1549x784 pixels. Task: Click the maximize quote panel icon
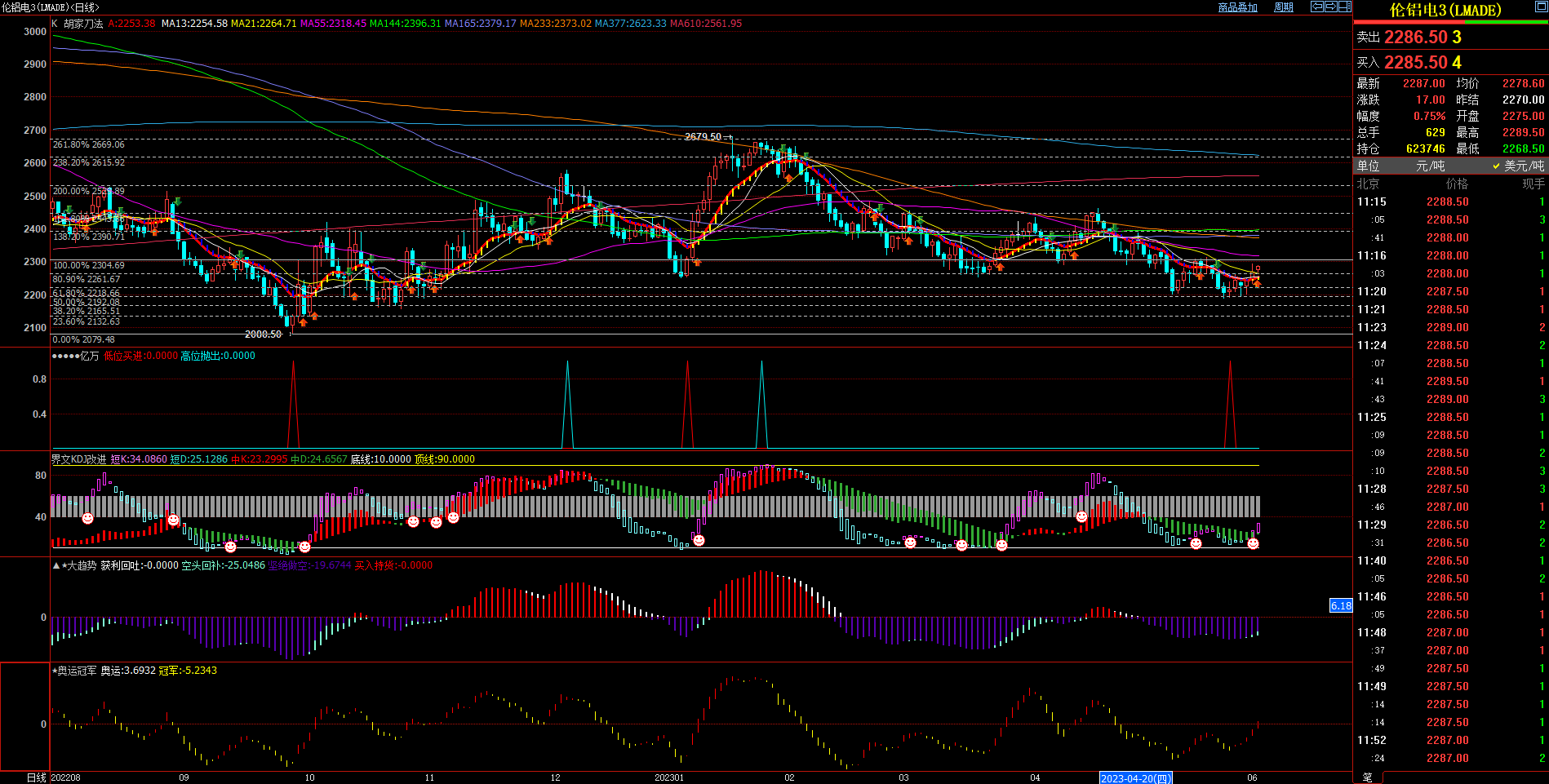(1540, 7)
